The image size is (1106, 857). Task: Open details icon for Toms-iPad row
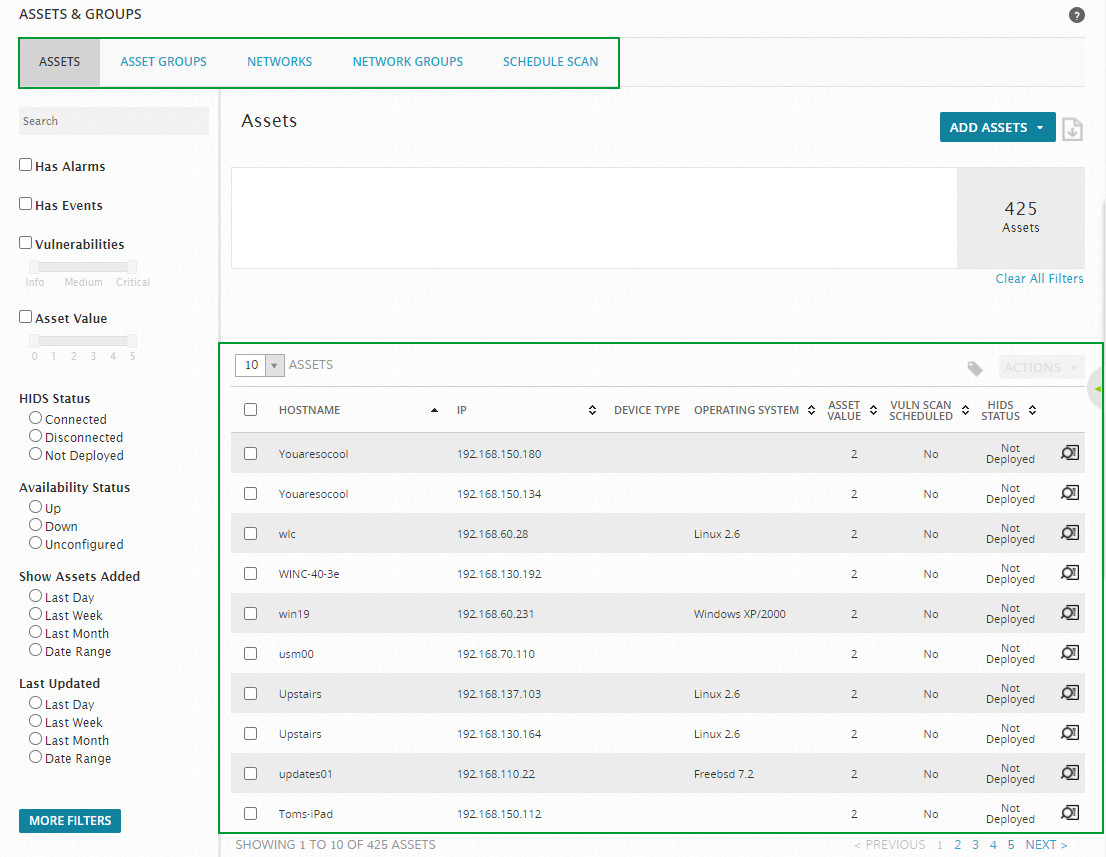1070,813
